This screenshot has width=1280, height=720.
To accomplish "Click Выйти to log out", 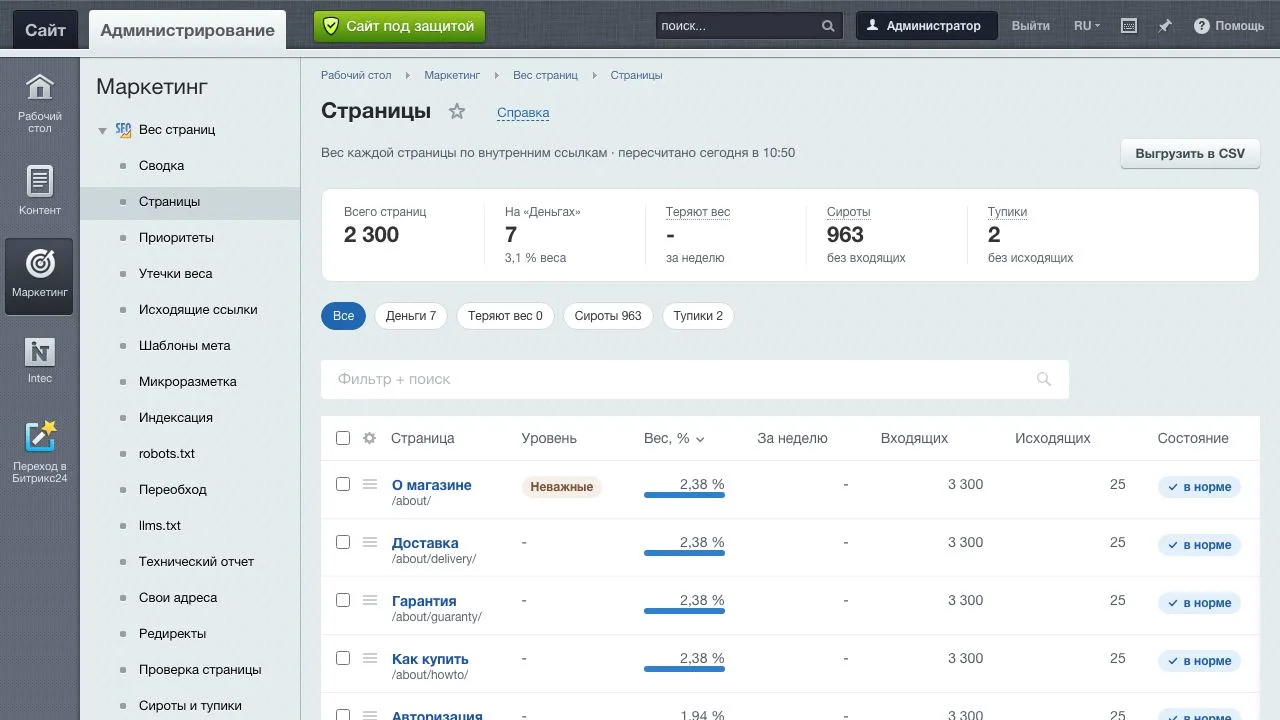I will click(x=1030, y=26).
